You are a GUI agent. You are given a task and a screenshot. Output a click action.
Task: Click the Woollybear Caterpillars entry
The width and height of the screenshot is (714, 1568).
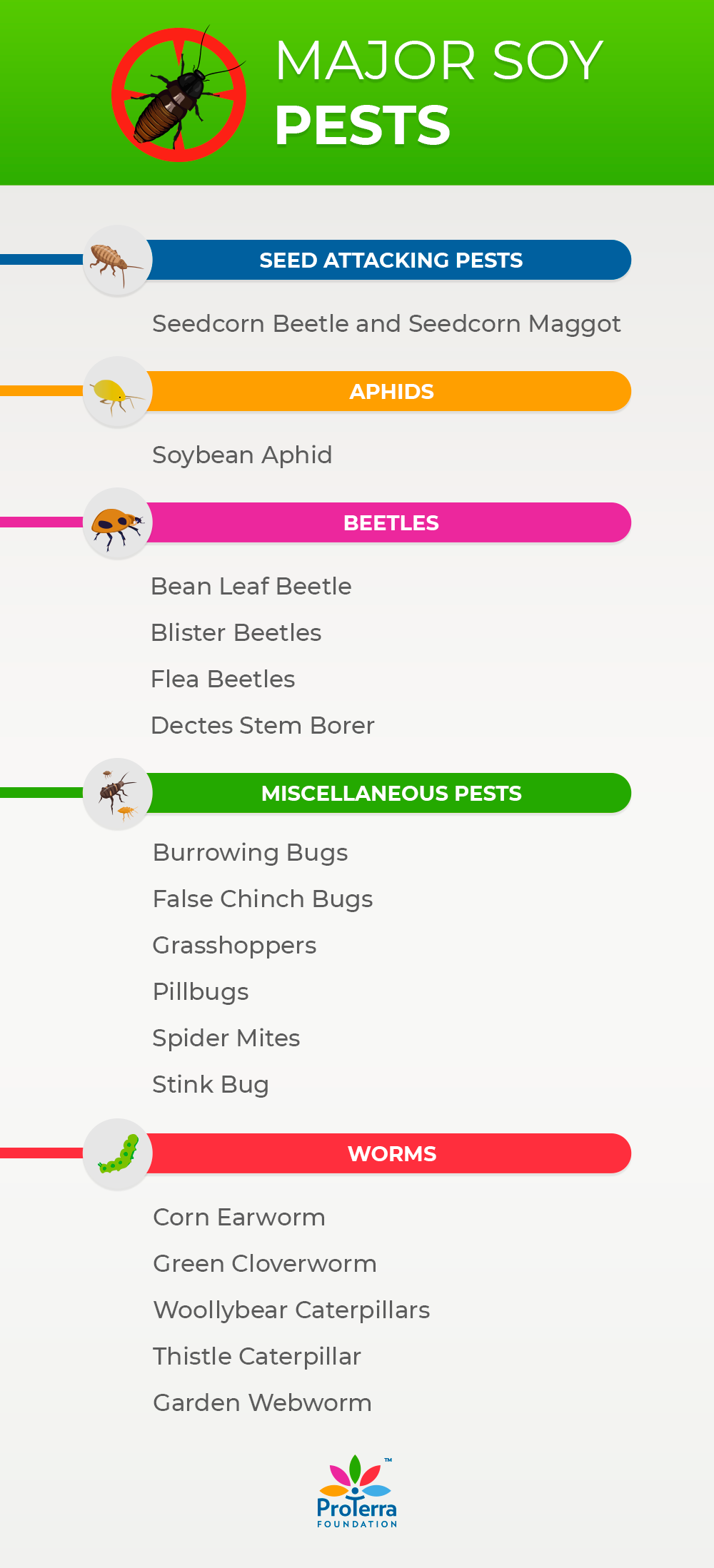(x=291, y=1310)
